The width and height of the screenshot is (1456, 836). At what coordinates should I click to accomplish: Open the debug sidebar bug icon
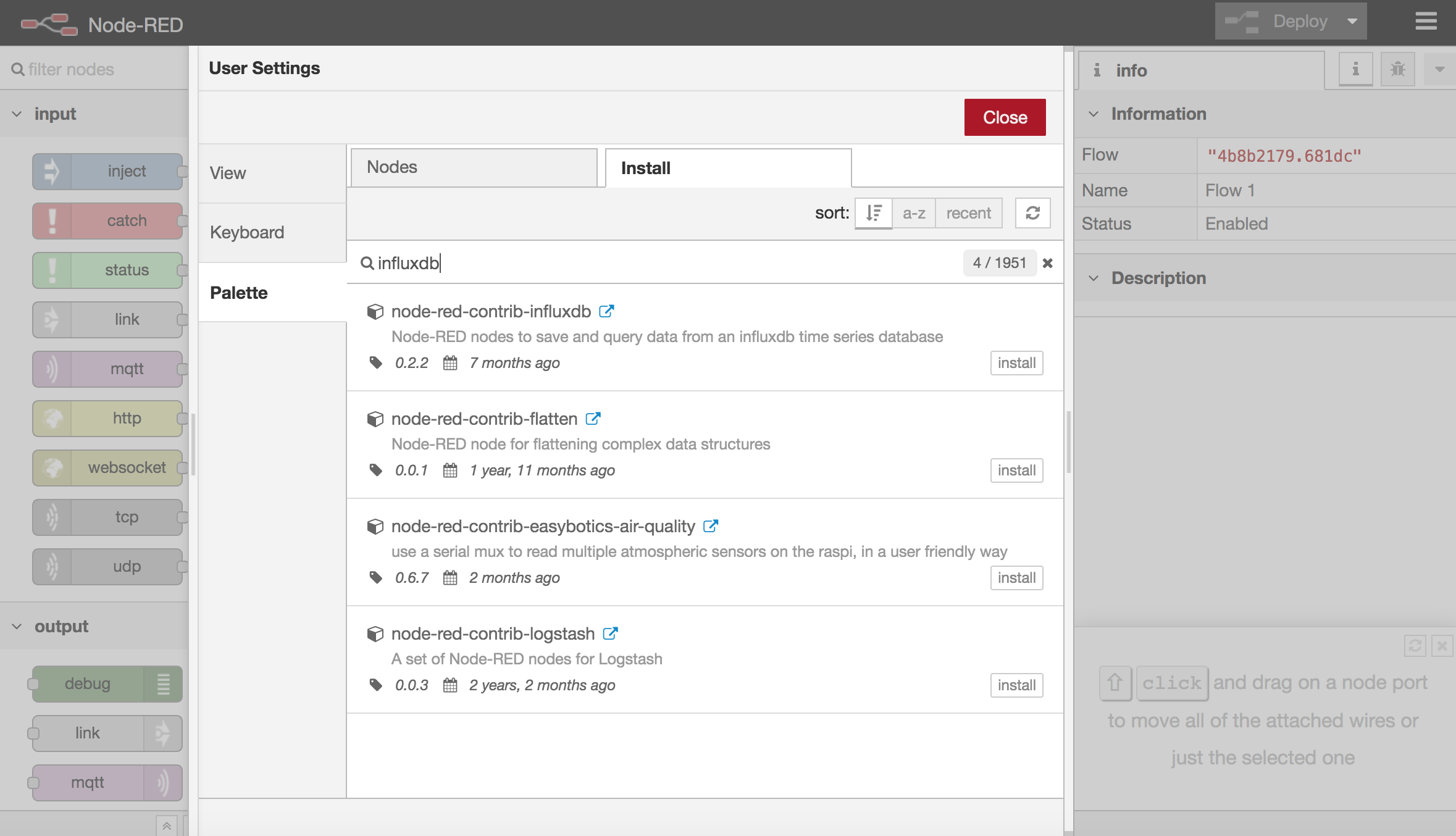(1398, 69)
